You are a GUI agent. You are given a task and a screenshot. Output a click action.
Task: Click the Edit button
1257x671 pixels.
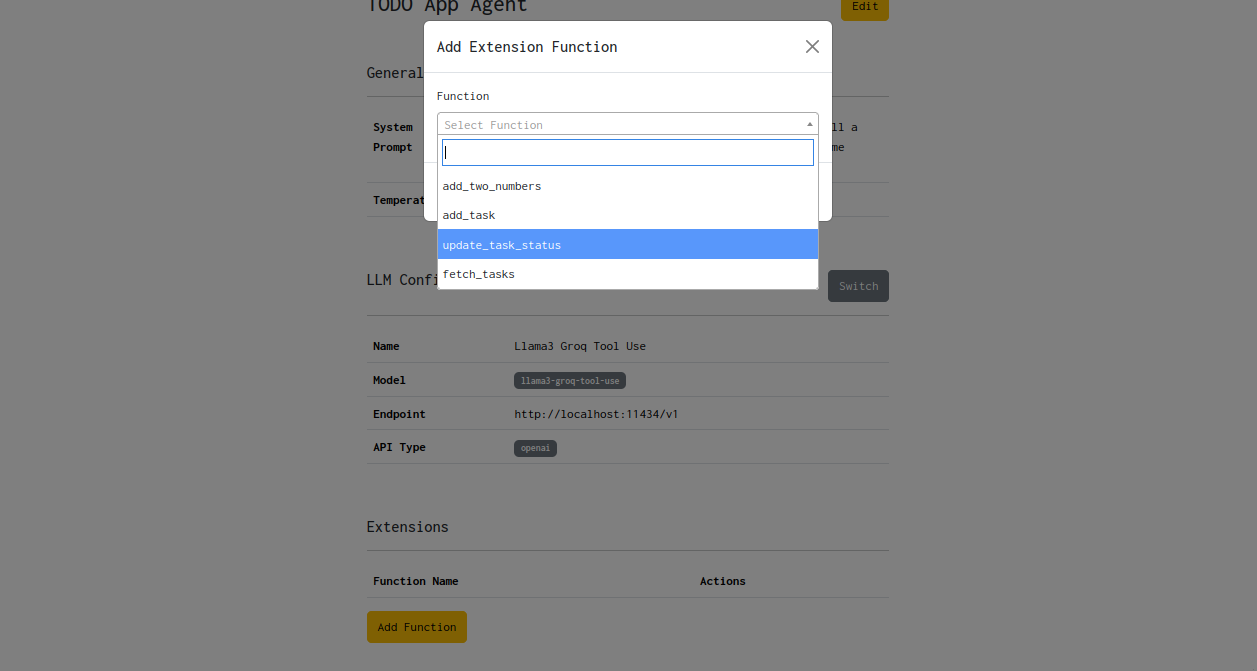click(863, 7)
